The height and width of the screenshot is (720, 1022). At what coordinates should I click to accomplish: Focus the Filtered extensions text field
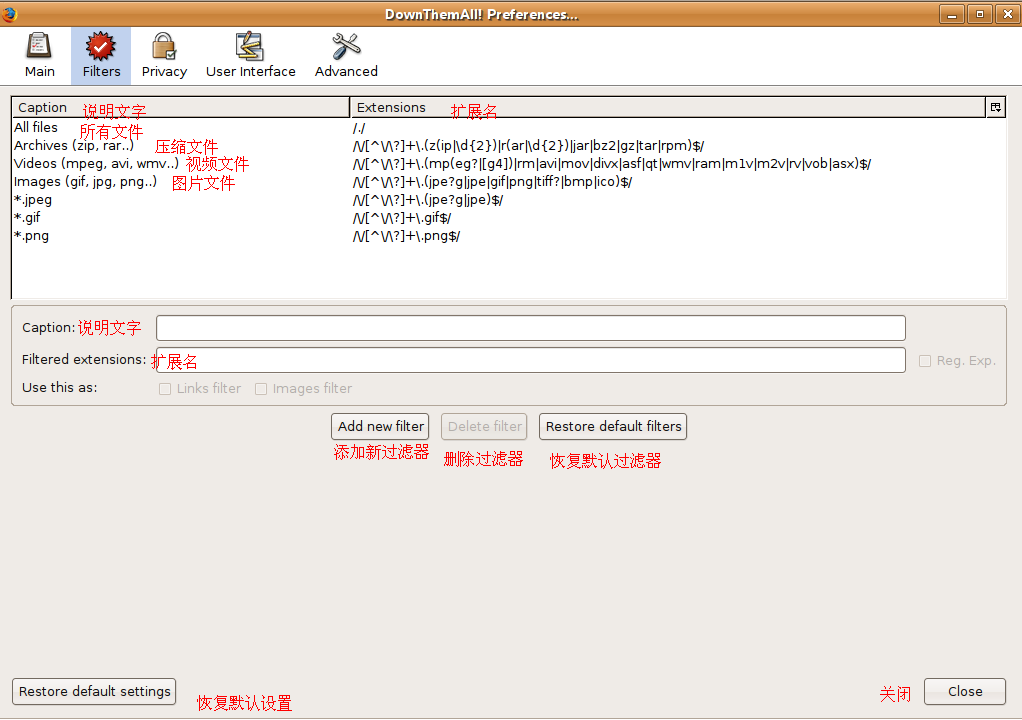click(531, 360)
